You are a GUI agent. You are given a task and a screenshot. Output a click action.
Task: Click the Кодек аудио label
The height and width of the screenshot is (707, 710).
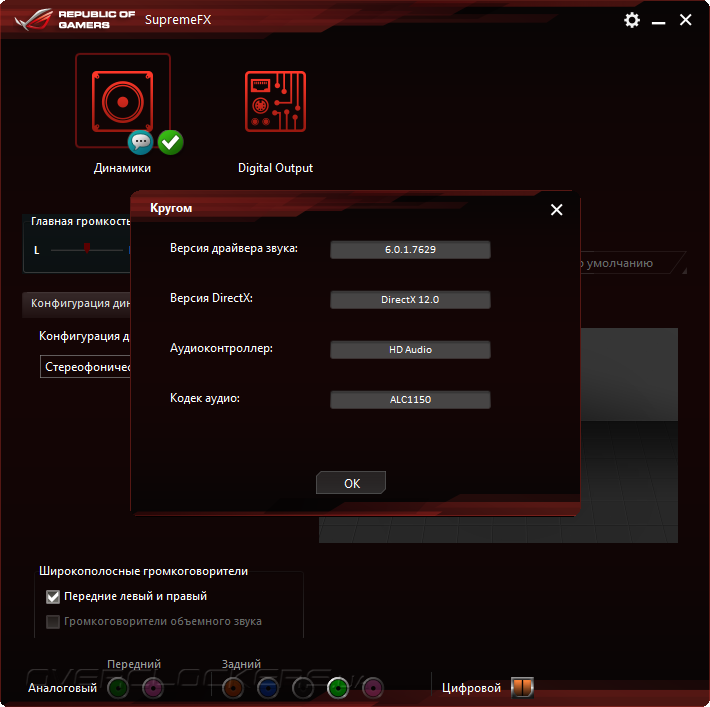(205, 398)
